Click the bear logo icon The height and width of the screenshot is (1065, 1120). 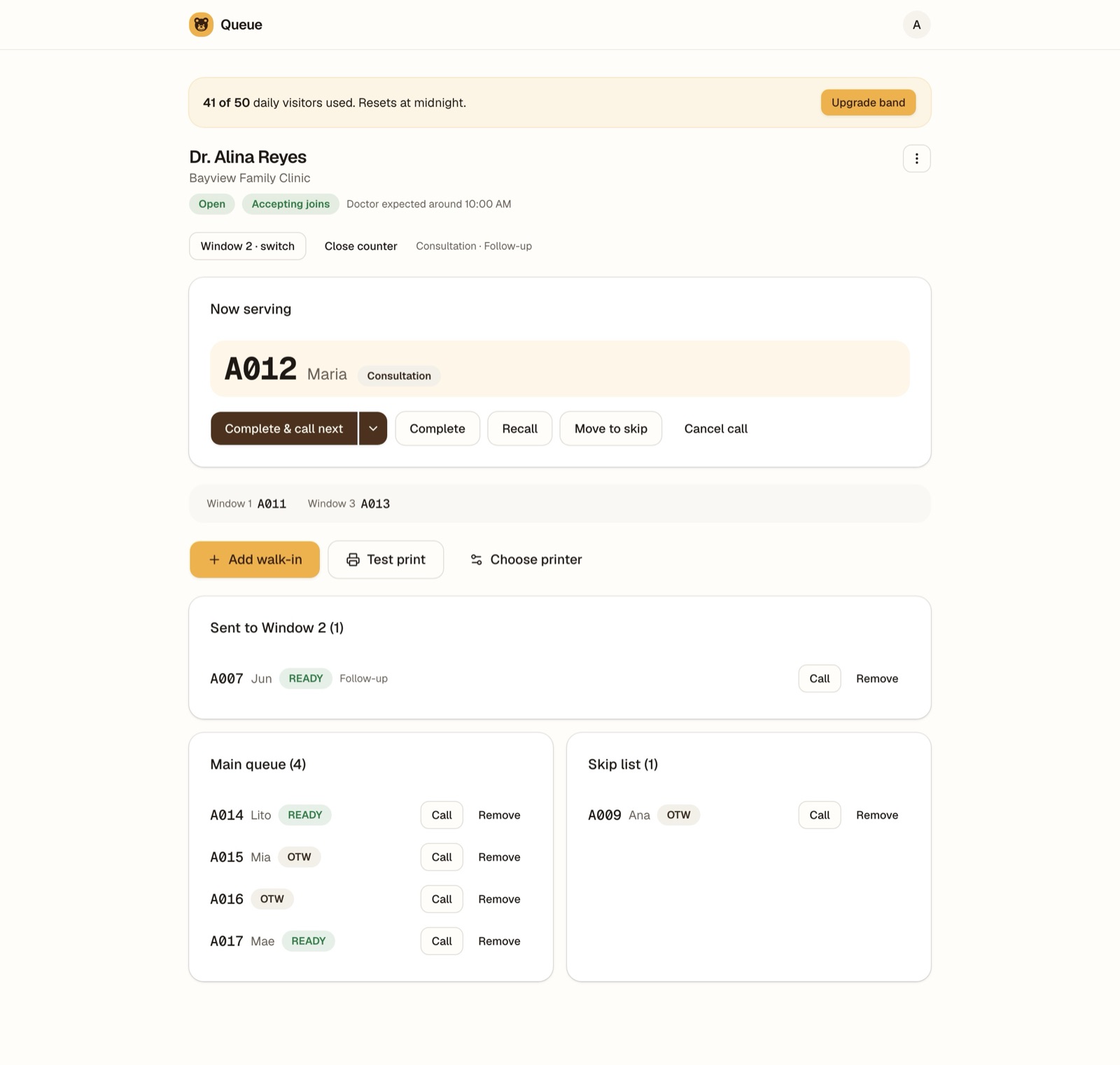point(201,25)
